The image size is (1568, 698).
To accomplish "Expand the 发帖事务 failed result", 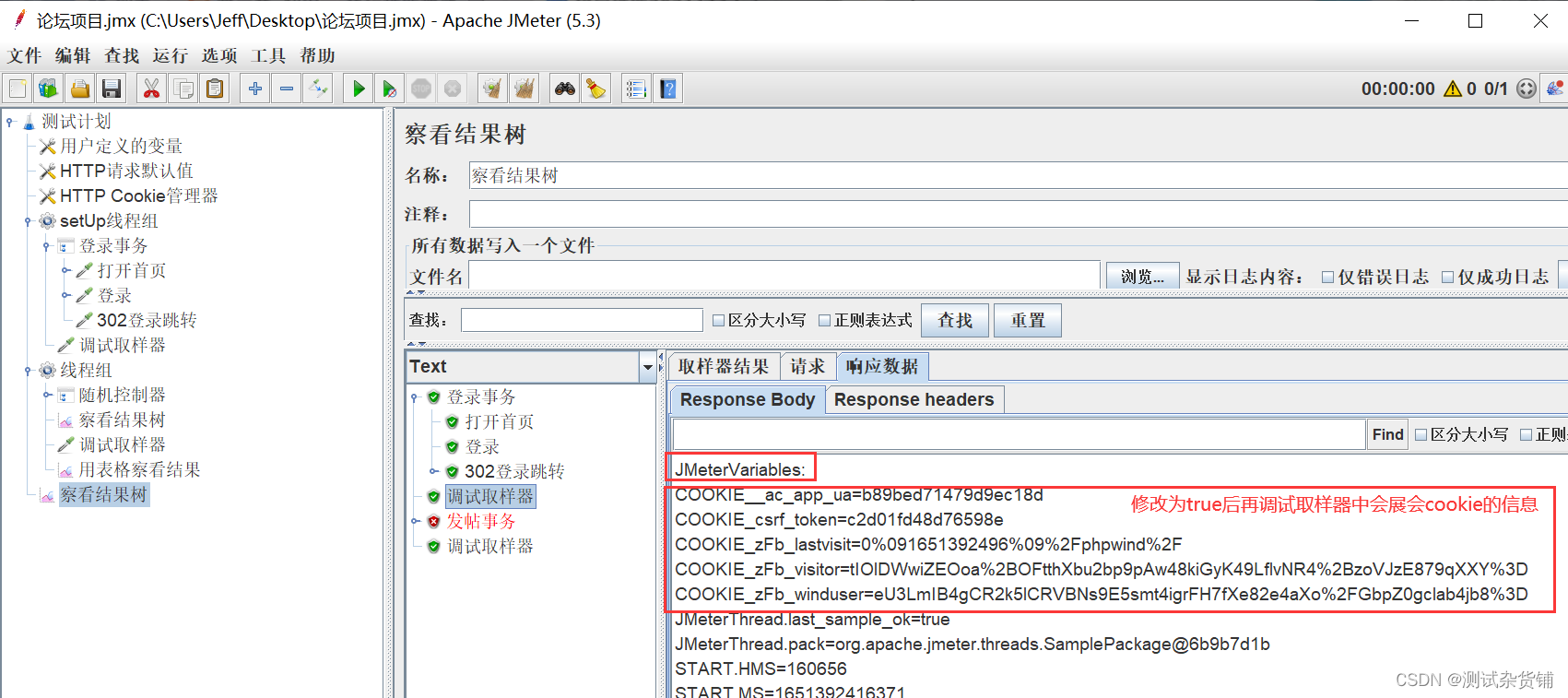I will click(x=415, y=521).
